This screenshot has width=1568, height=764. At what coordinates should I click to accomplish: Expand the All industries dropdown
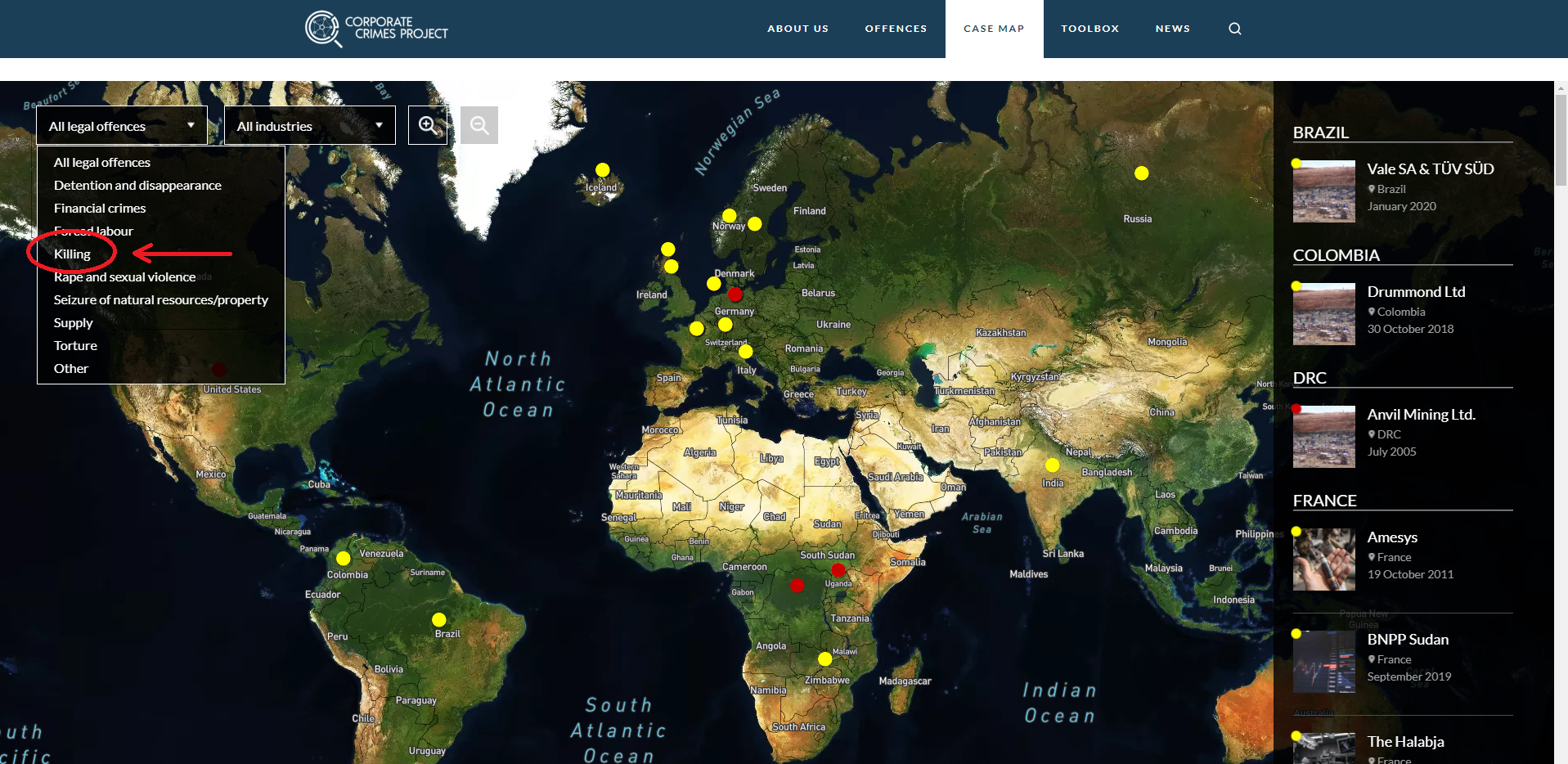pyautogui.click(x=309, y=126)
